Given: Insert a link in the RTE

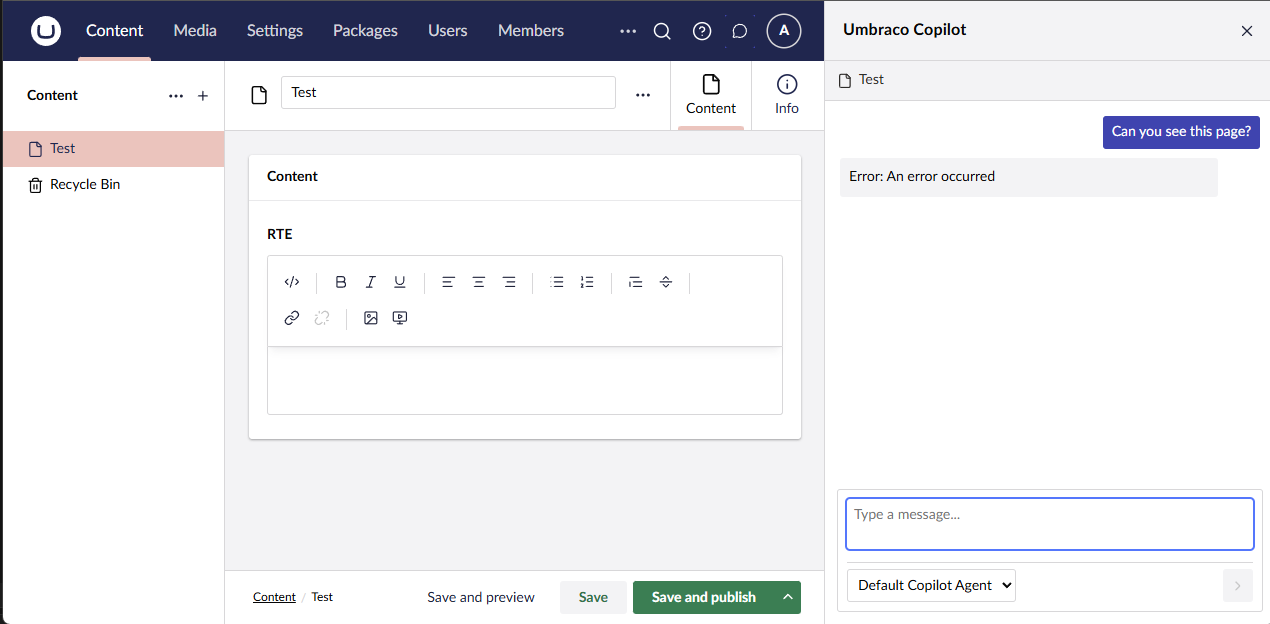Looking at the screenshot, I should (292, 318).
